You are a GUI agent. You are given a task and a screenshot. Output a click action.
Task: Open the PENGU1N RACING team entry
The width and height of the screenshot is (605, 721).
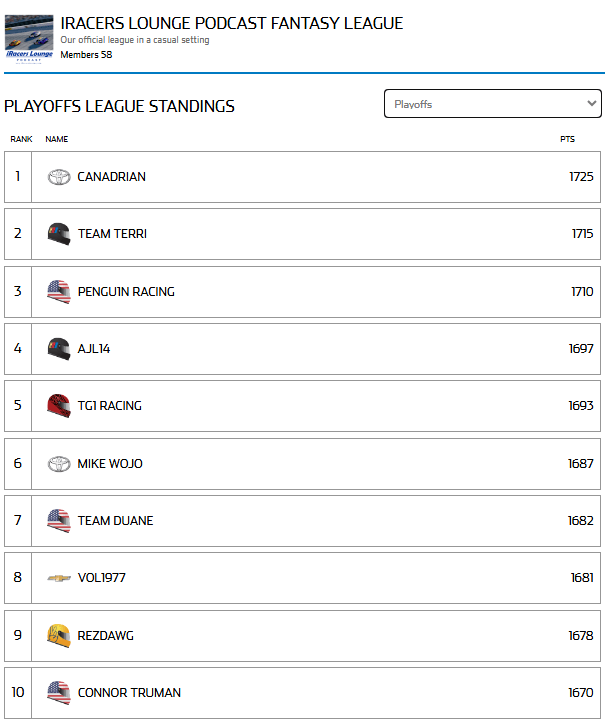pos(126,292)
